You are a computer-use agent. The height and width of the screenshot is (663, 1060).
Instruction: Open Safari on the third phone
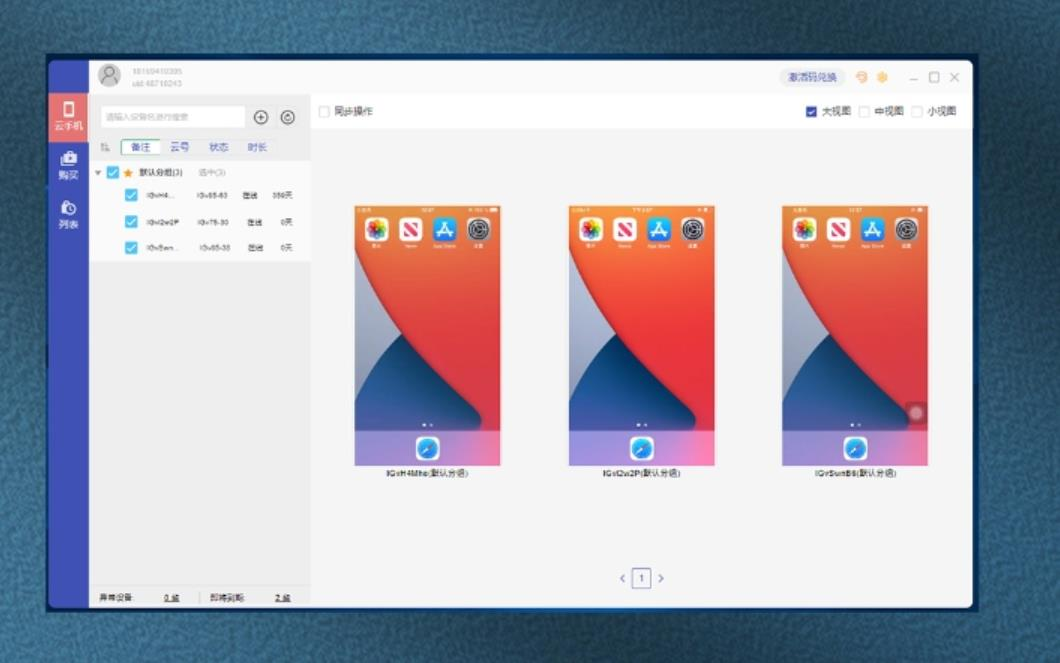(x=855, y=448)
